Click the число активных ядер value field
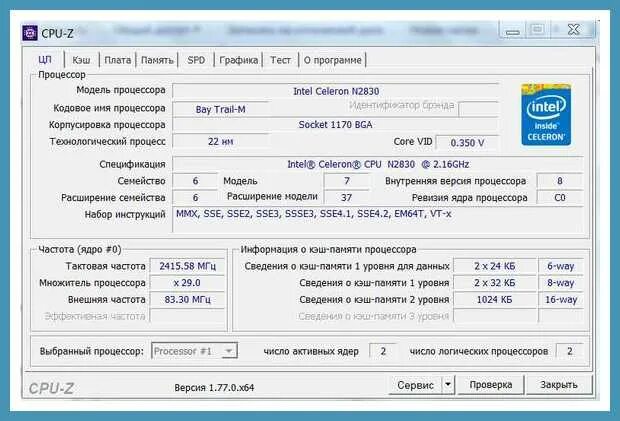Screen dimensions: 620x421 click(x=383, y=351)
